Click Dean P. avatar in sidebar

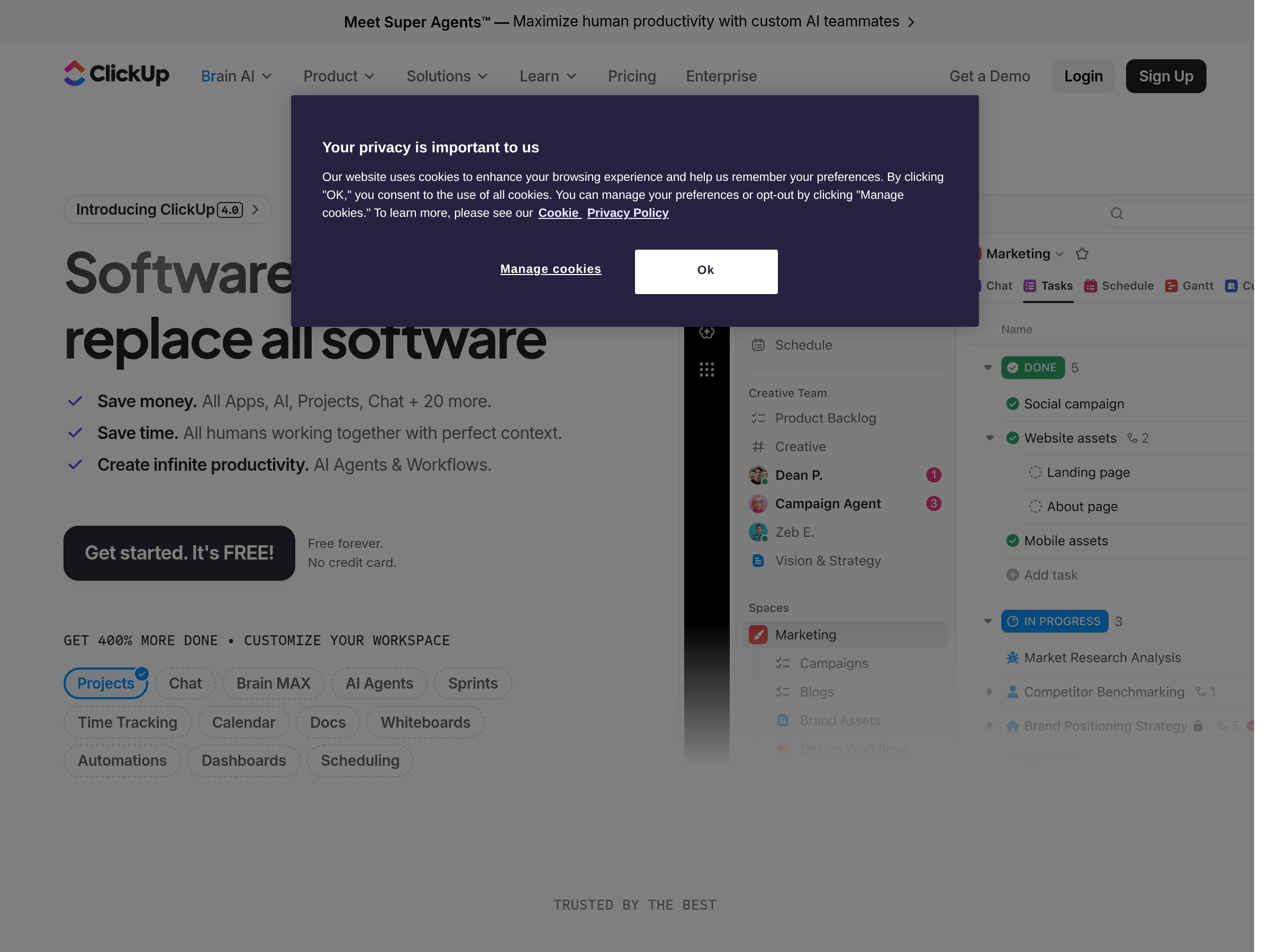click(758, 475)
